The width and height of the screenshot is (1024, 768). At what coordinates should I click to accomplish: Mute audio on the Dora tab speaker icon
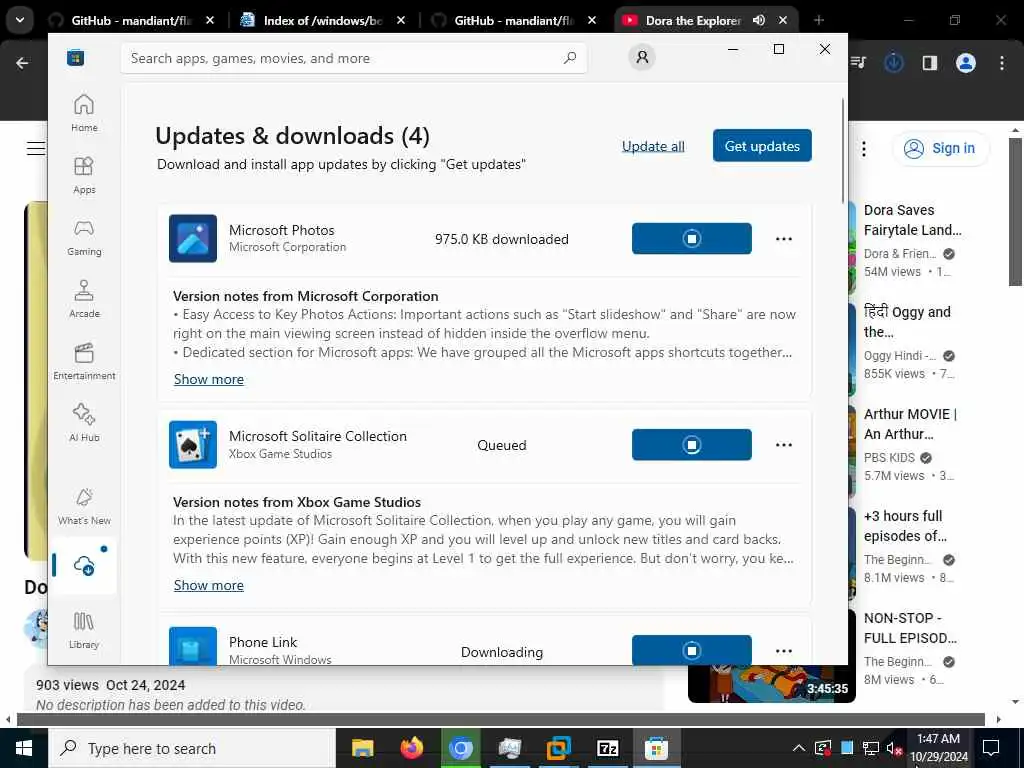[x=759, y=20]
